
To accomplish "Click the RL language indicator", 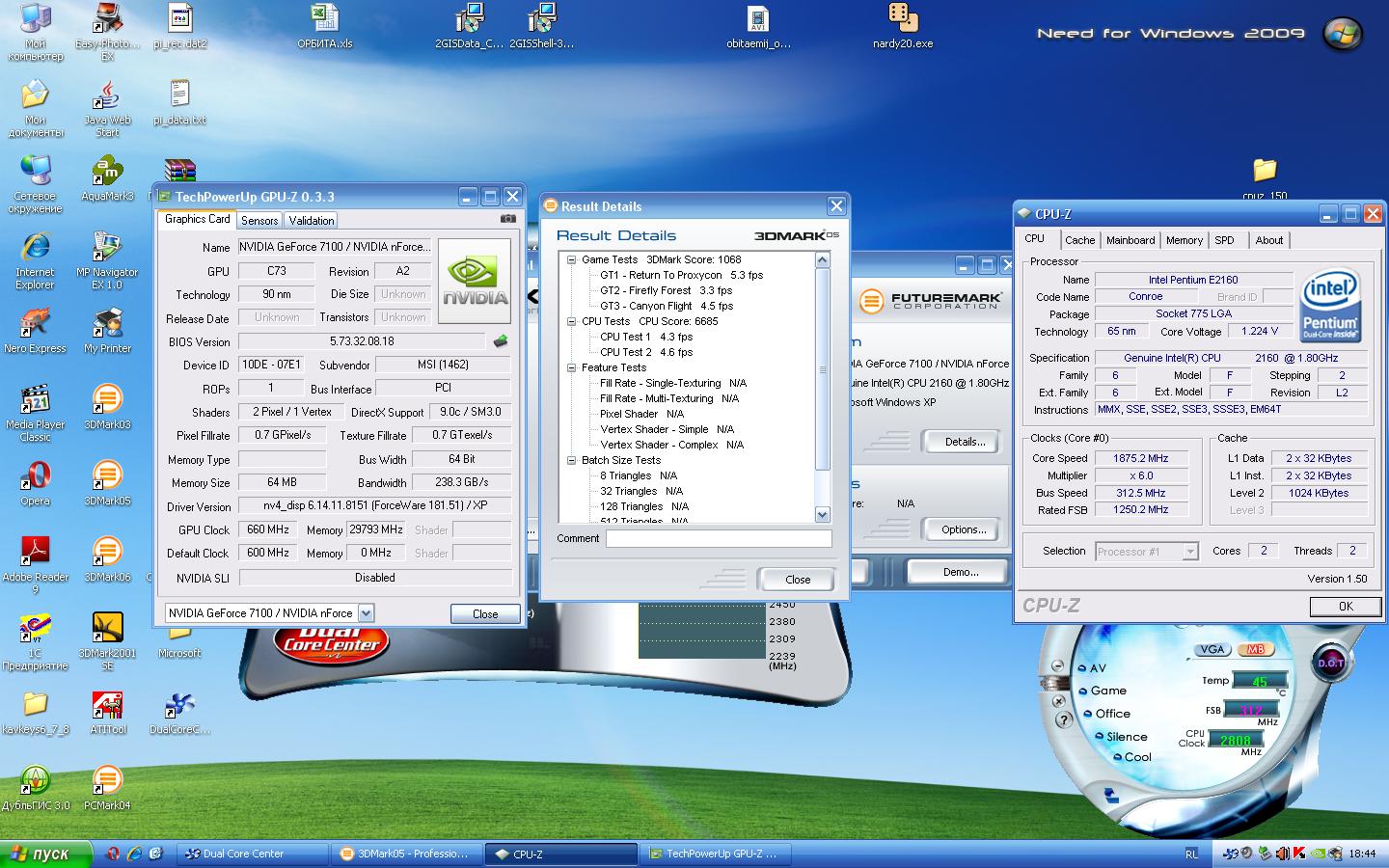I will click(1191, 854).
